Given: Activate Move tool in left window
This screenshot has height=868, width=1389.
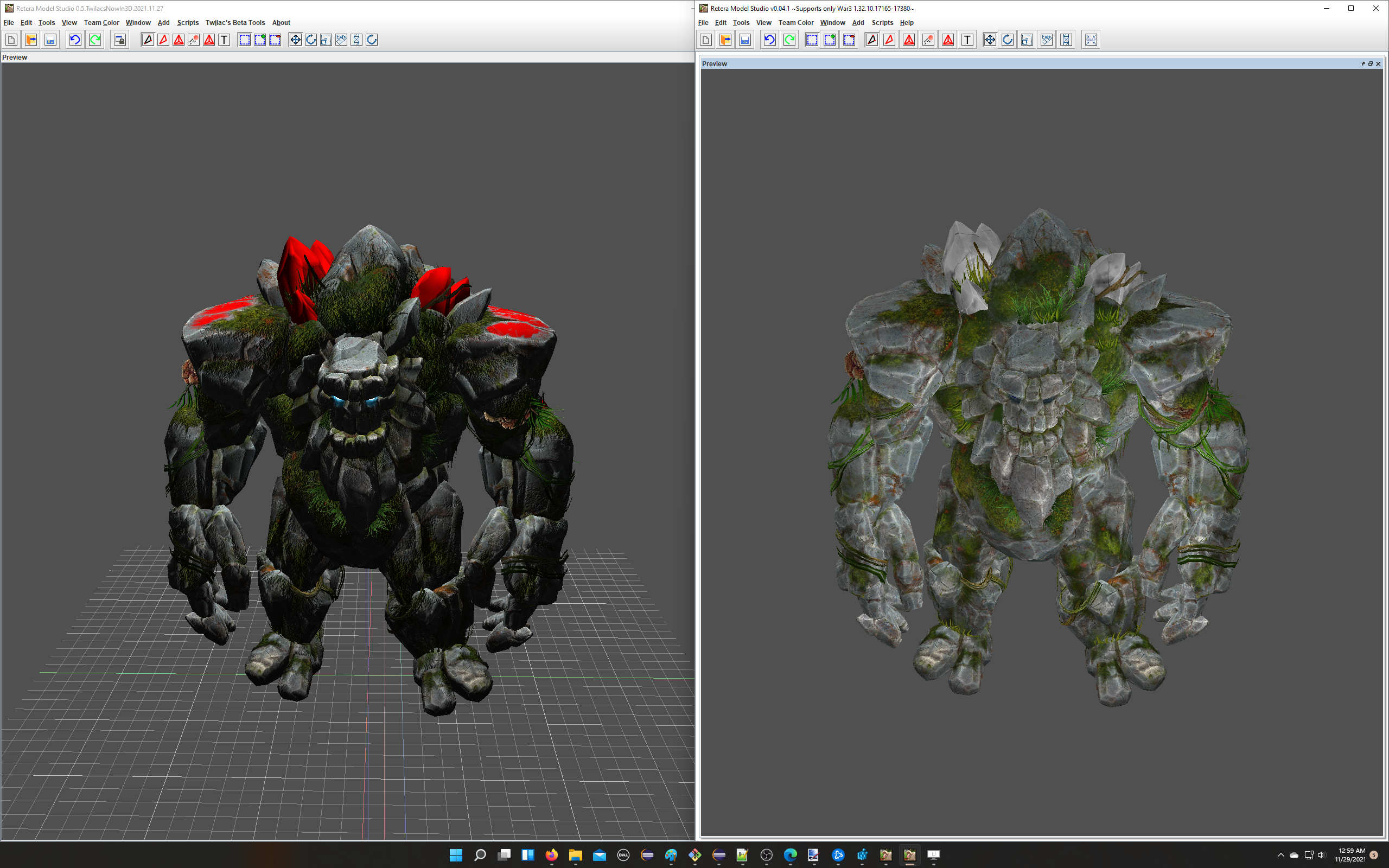Looking at the screenshot, I should [x=296, y=40].
